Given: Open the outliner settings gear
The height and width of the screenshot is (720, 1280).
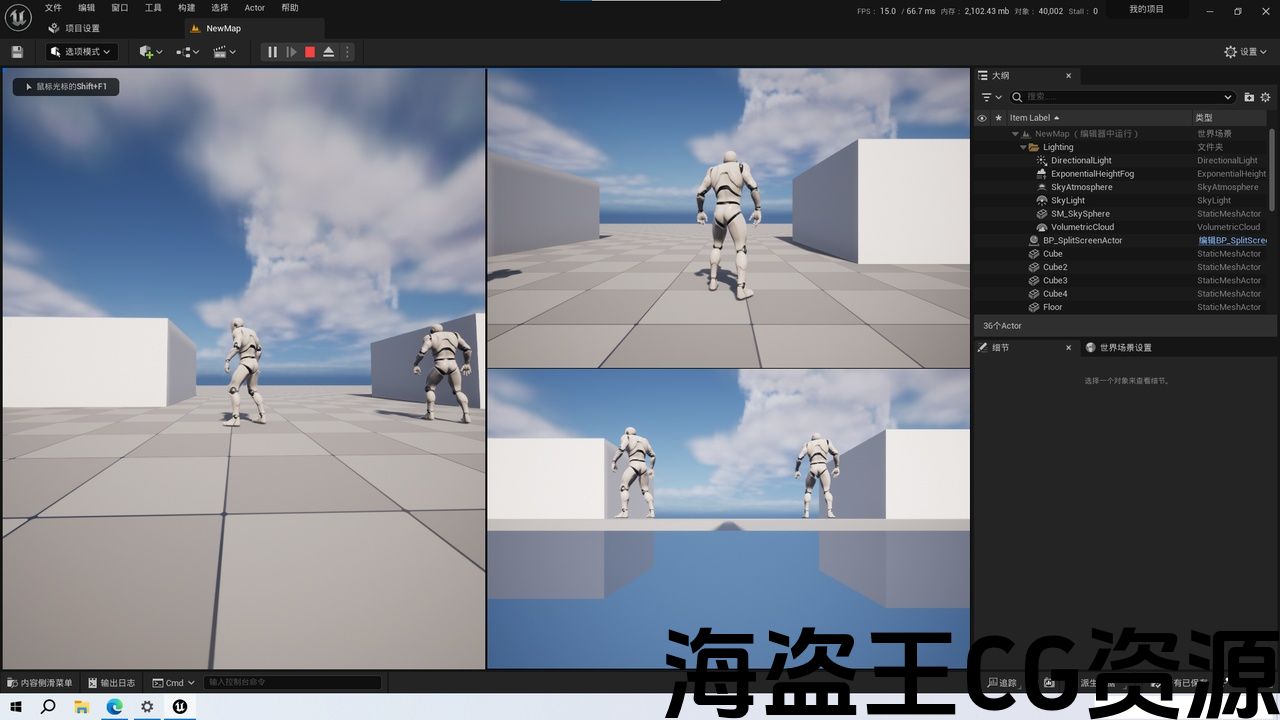Looking at the screenshot, I should tap(1265, 97).
